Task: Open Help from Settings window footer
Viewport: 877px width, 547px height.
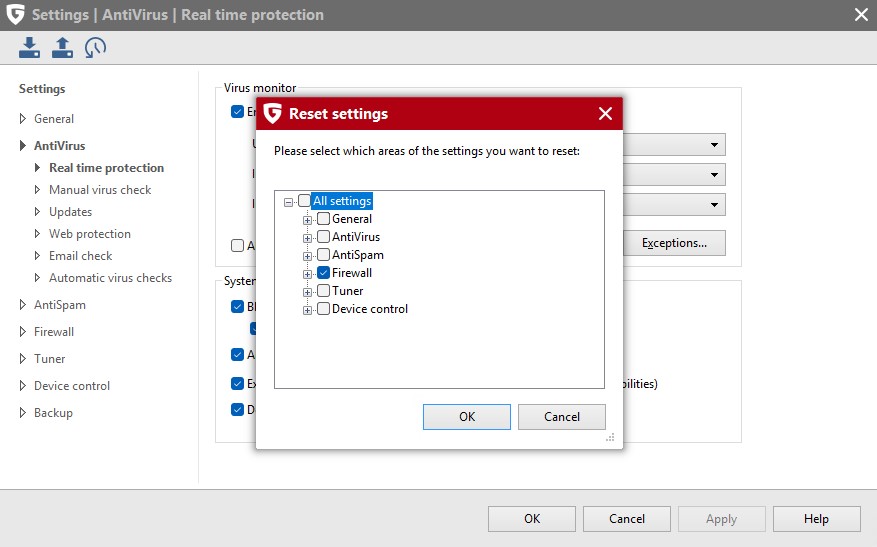Action: tap(817, 519)
